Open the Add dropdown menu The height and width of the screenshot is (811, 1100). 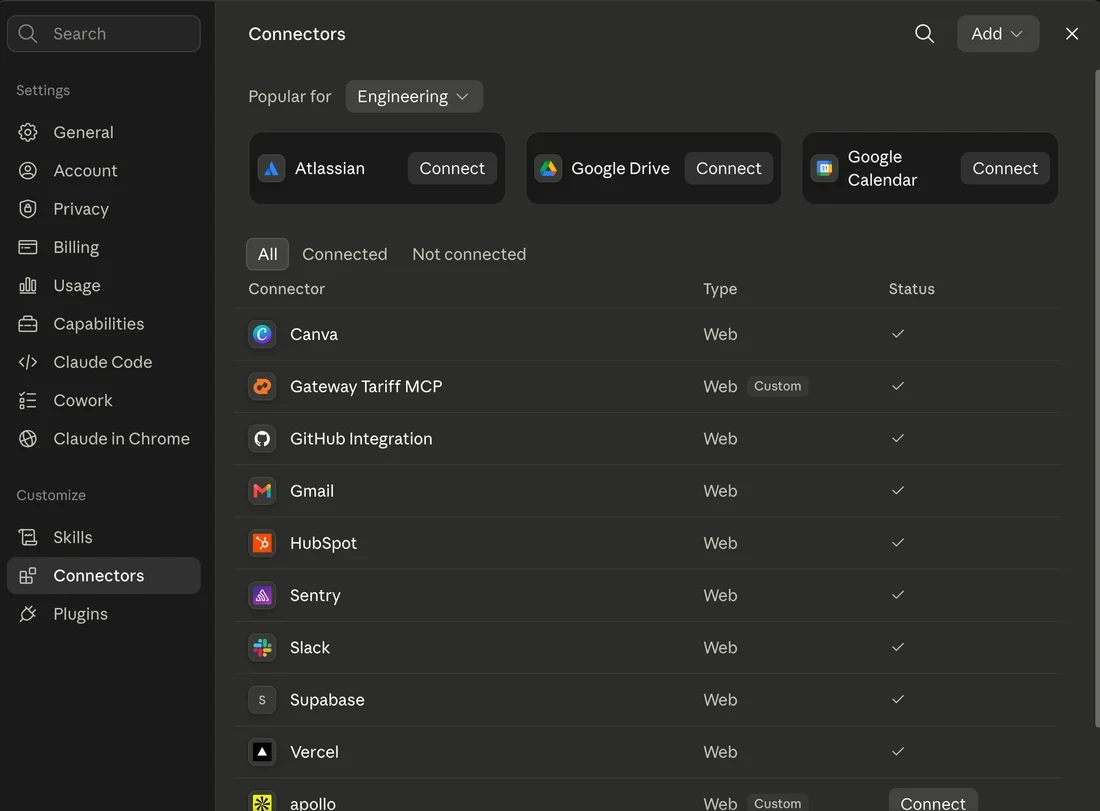click(x=998, y=34)
